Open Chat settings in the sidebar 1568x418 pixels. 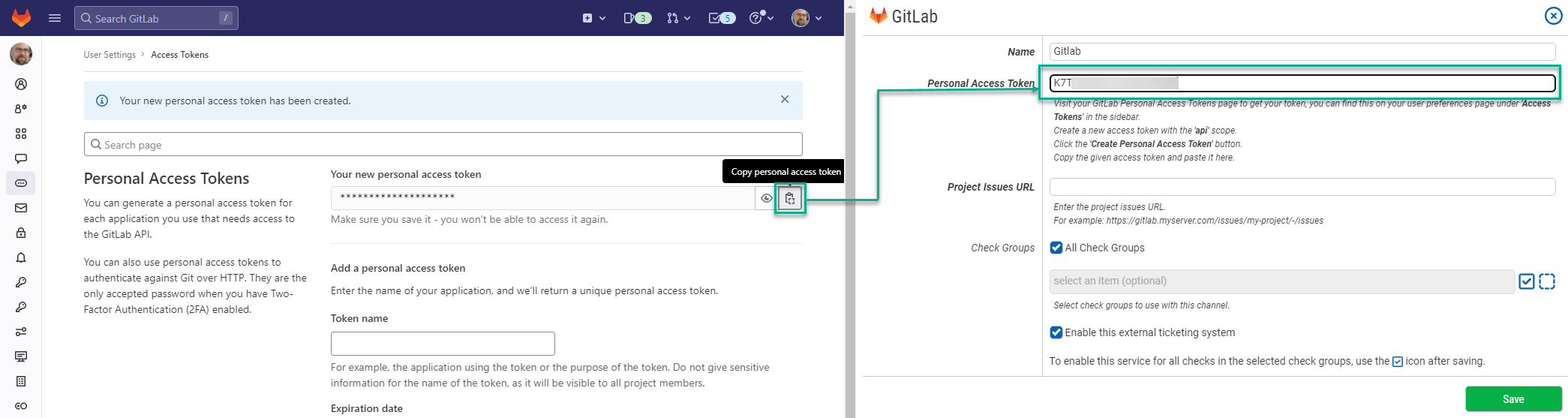[21, 158]
